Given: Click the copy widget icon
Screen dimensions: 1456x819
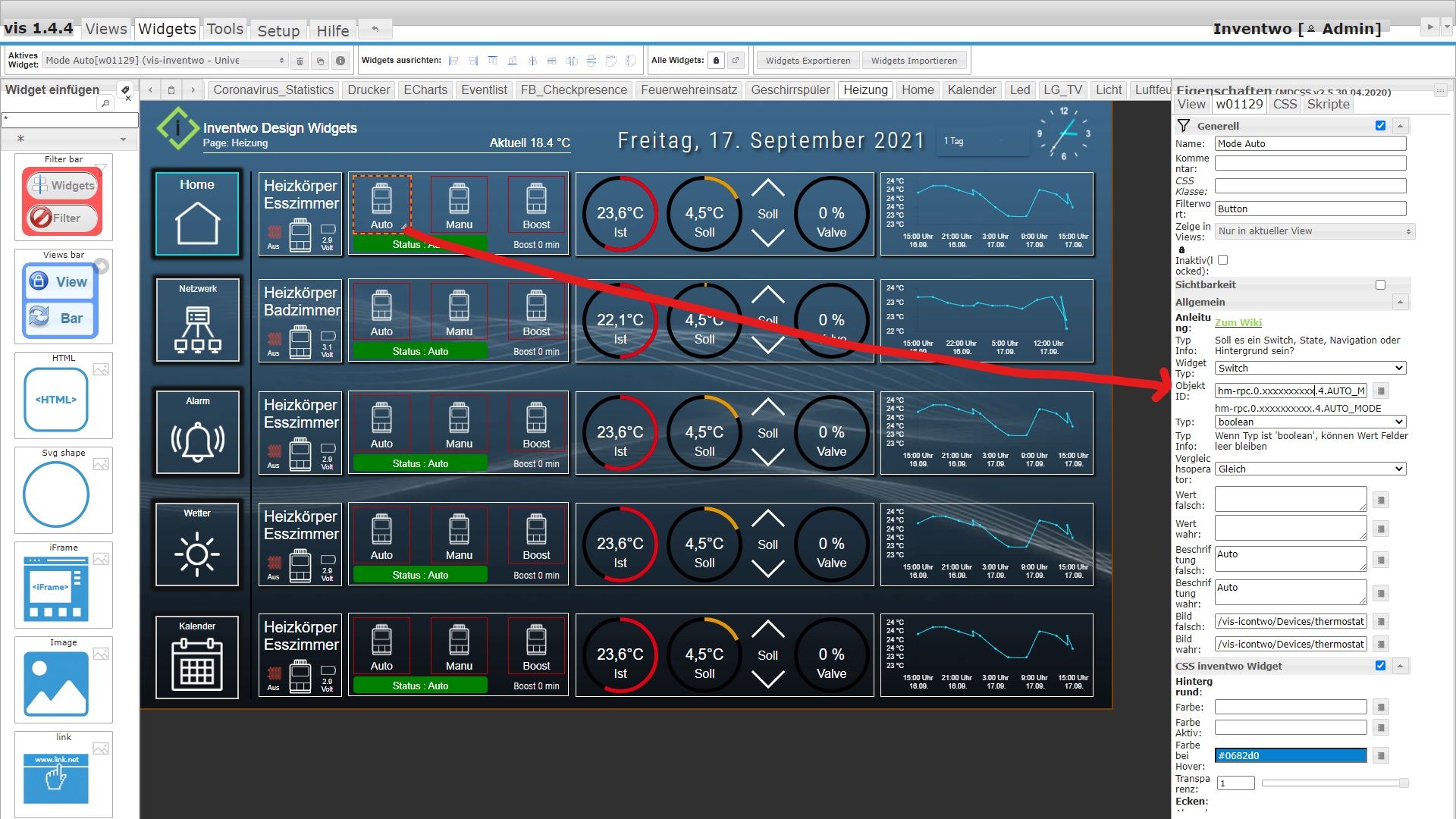Looking at the screenshot, I should click(320, 61).
